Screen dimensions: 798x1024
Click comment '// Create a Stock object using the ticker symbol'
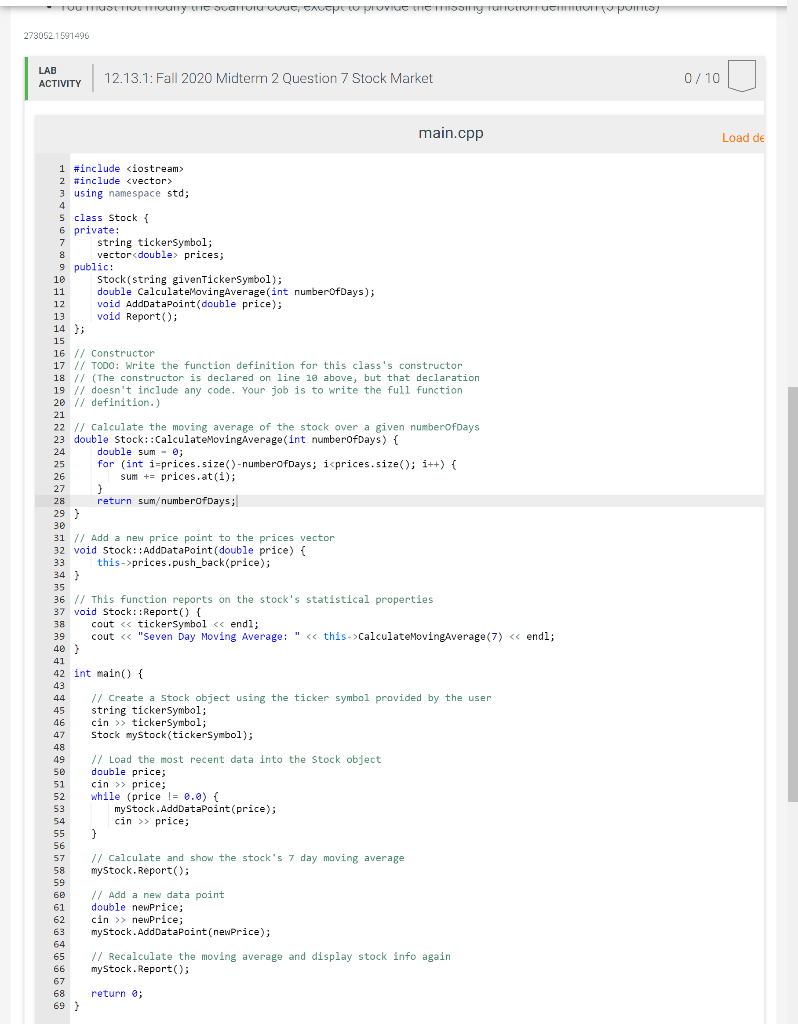pyautogui.click(x=291, y=698)
